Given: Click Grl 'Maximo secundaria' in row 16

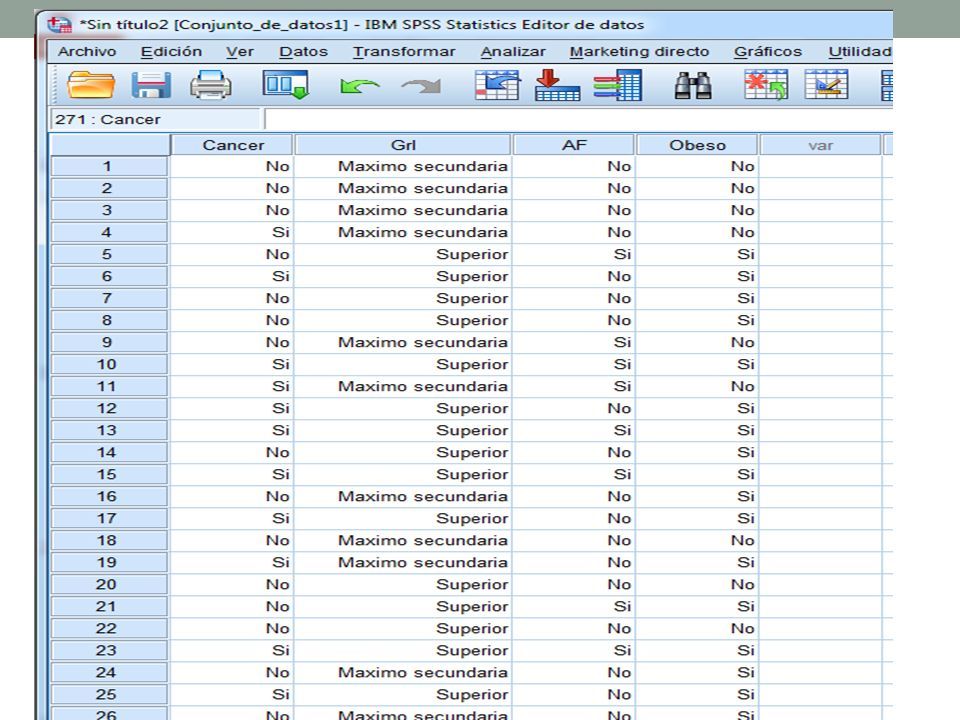Looking at the screenshot, I should (x=403, y=497).
